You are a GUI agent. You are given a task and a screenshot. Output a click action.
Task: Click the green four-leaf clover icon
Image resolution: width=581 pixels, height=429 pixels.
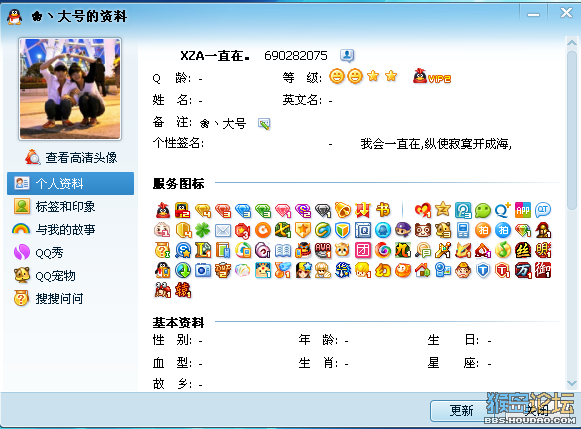click(x=203, y=230)
